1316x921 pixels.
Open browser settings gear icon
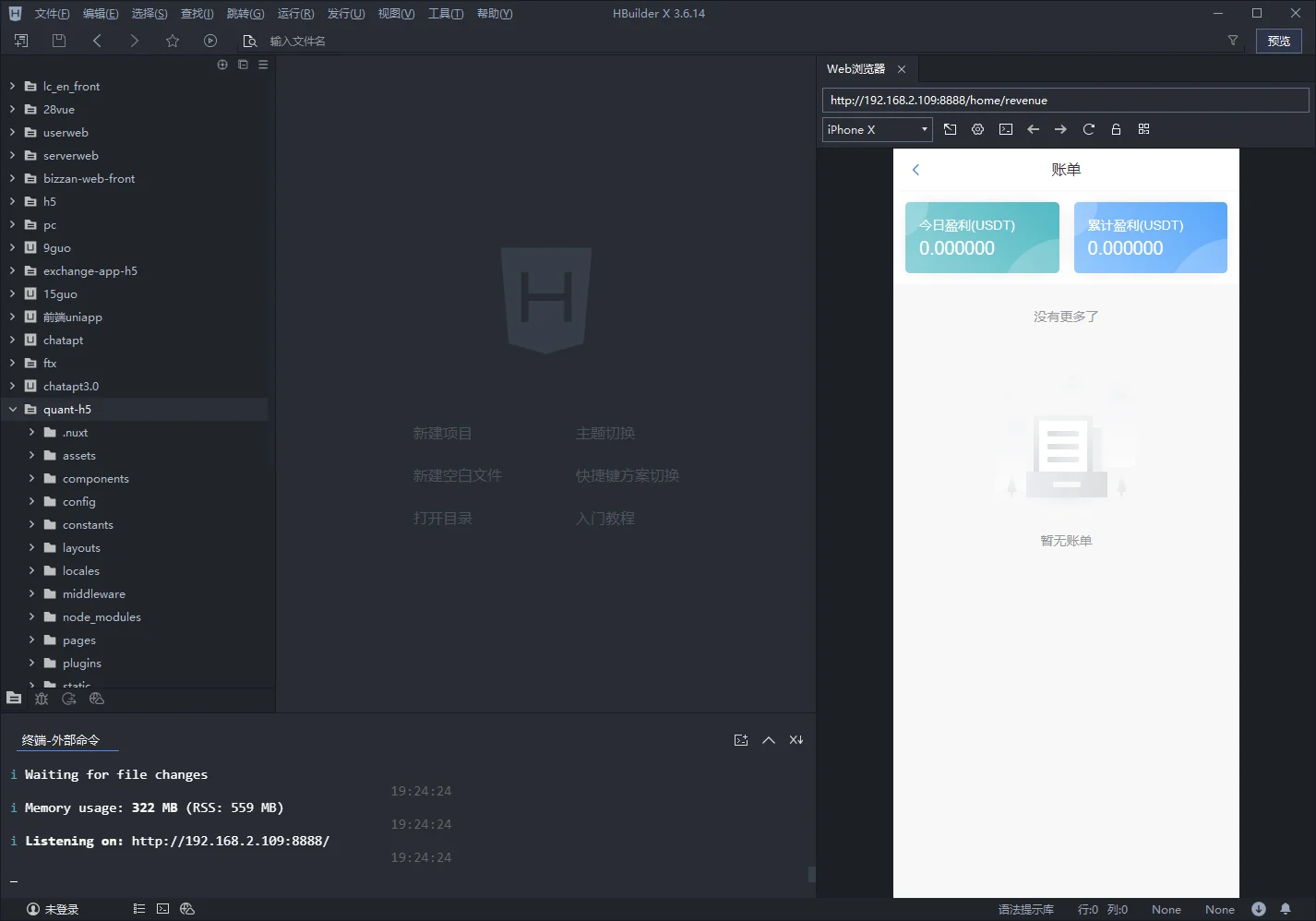(977, 129)
